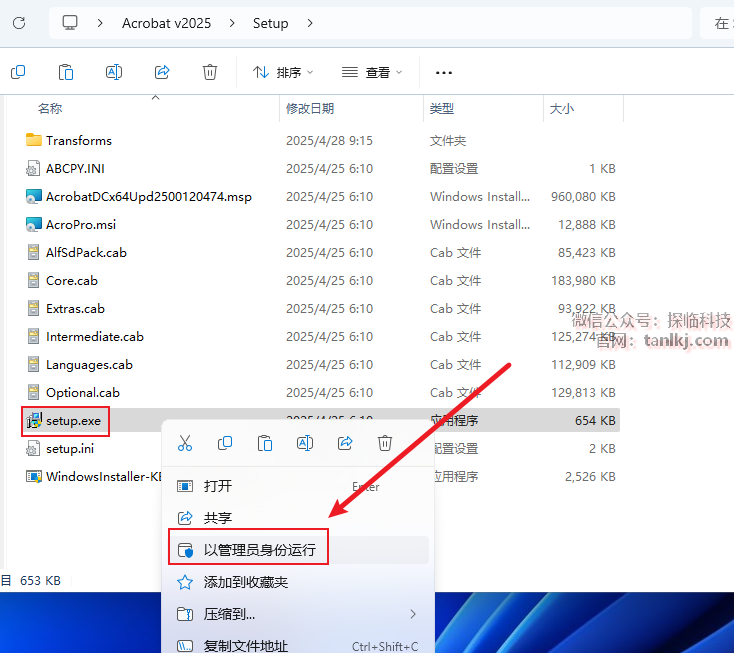Image resolution: width=734 pixels, height=653 pixels.
Task: Click the setup.exe installer icon
Action: point(34,421)
